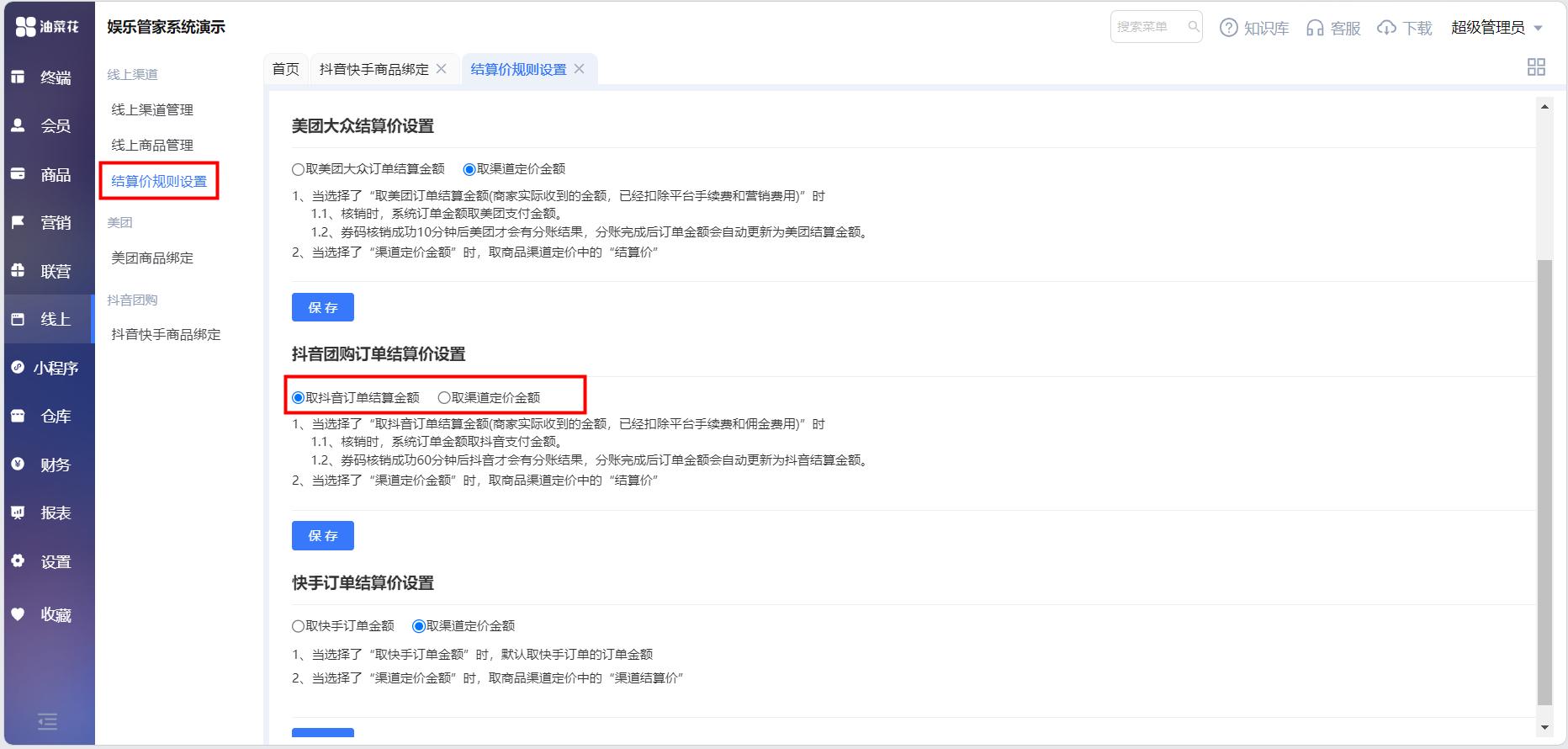This screenshot has height=749, width=1568.
Task: Click the vertical scrollbar thumb
Action: [1544, 482]
